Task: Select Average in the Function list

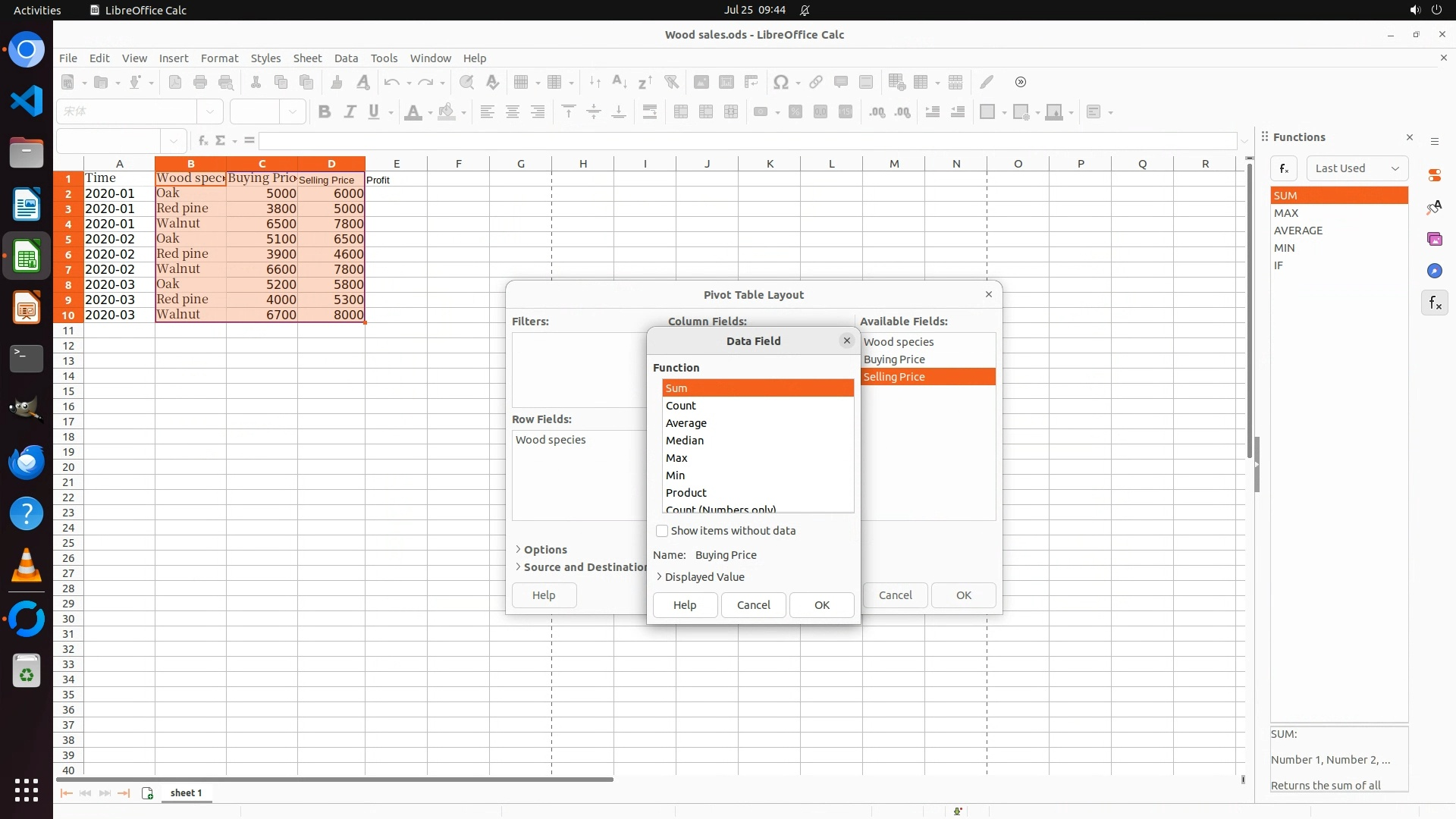Action: pyautogui.click(x=686, y=423)
